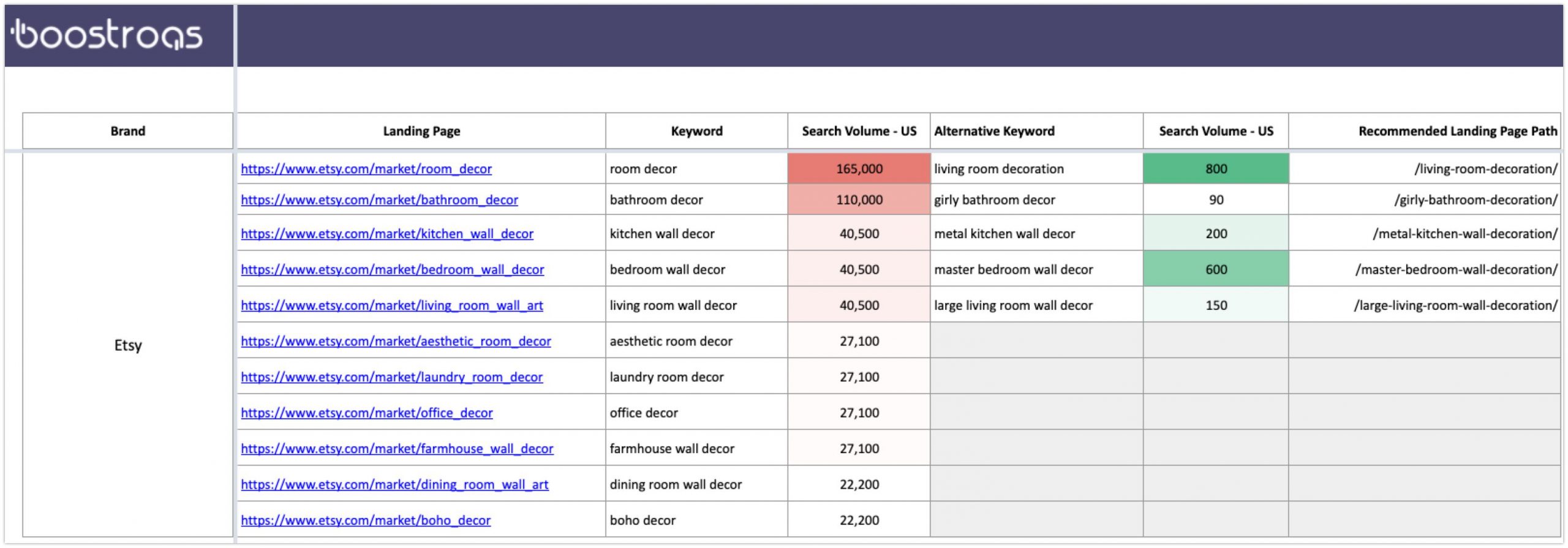Select the 'farmhouse wall decor' keyword cell
The width and height of the screenshot is (1568, 548).
click(696, 449)
